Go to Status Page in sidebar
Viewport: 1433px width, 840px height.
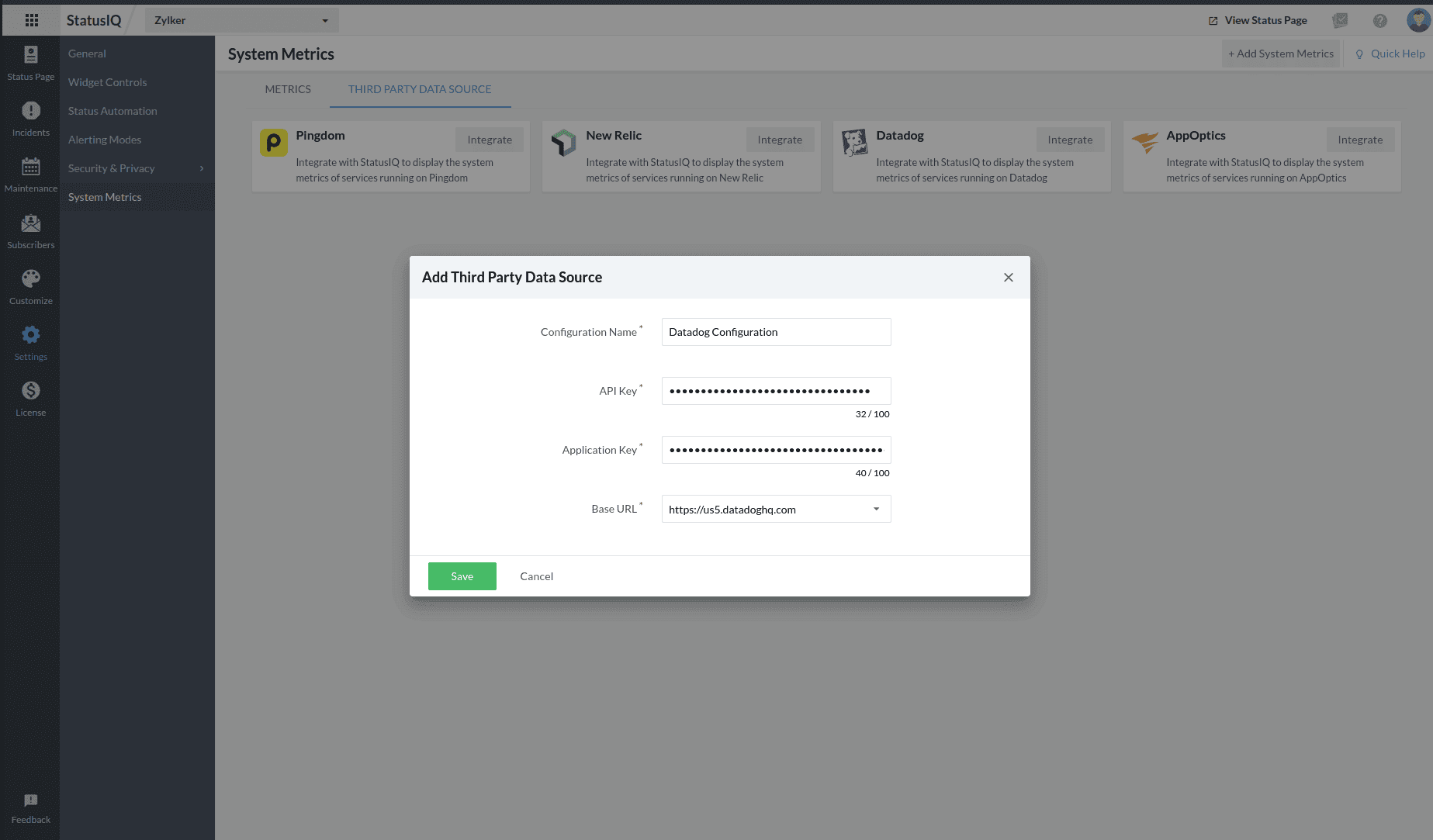[x=31, y=62]
